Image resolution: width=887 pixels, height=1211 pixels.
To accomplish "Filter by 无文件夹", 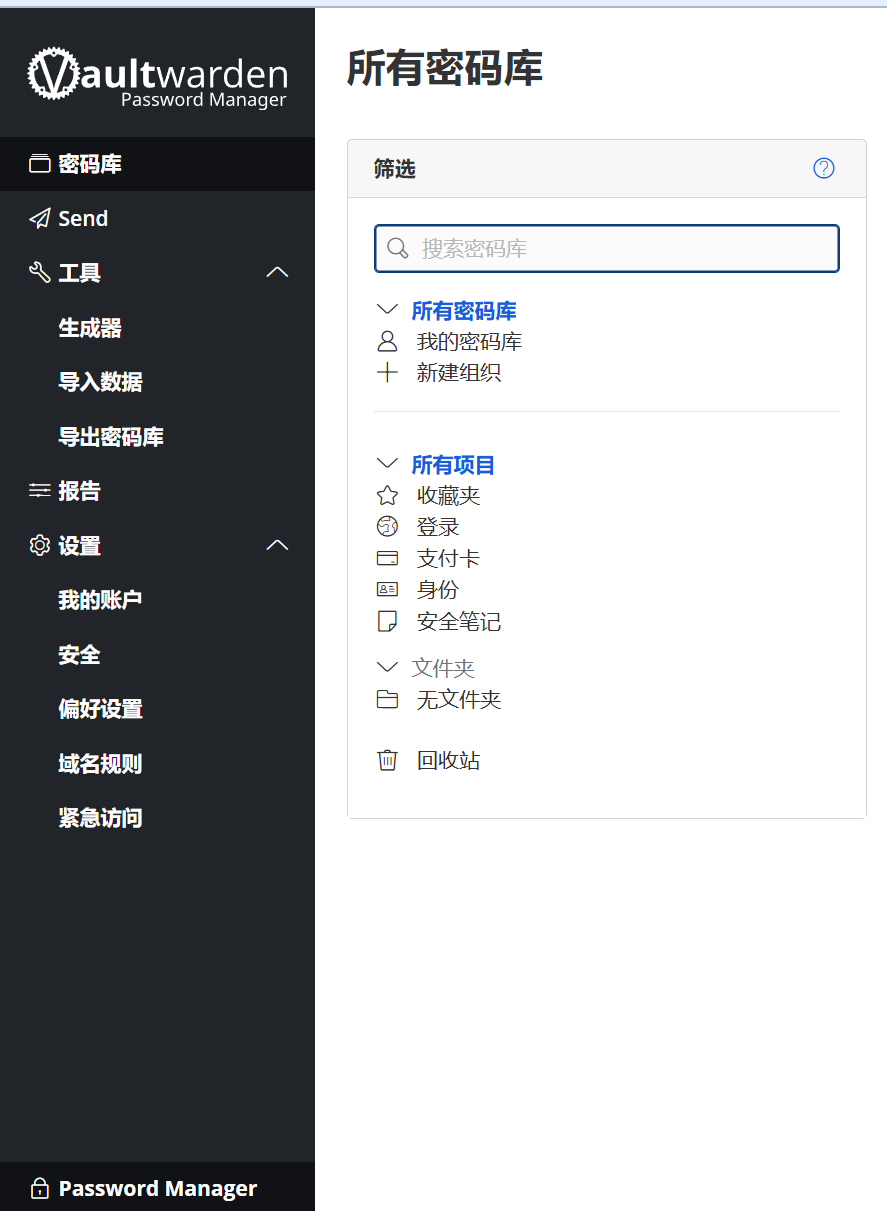I will (459, 699).
